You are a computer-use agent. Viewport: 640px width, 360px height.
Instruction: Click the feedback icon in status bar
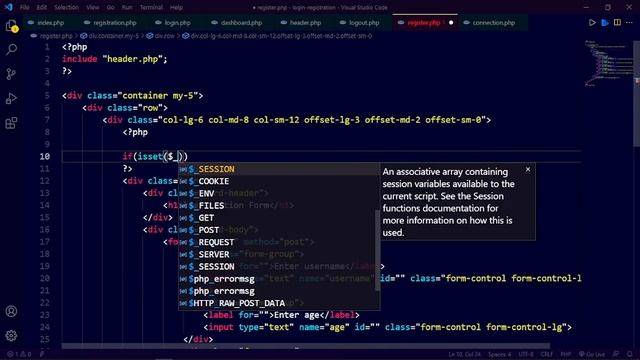pos(616,354)
